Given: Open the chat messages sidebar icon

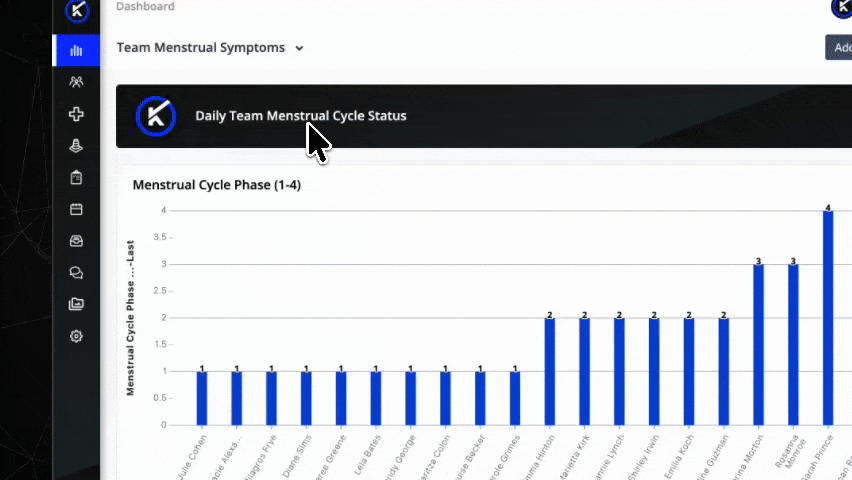Looking at the screenshot, I should (x=76, y=273).
